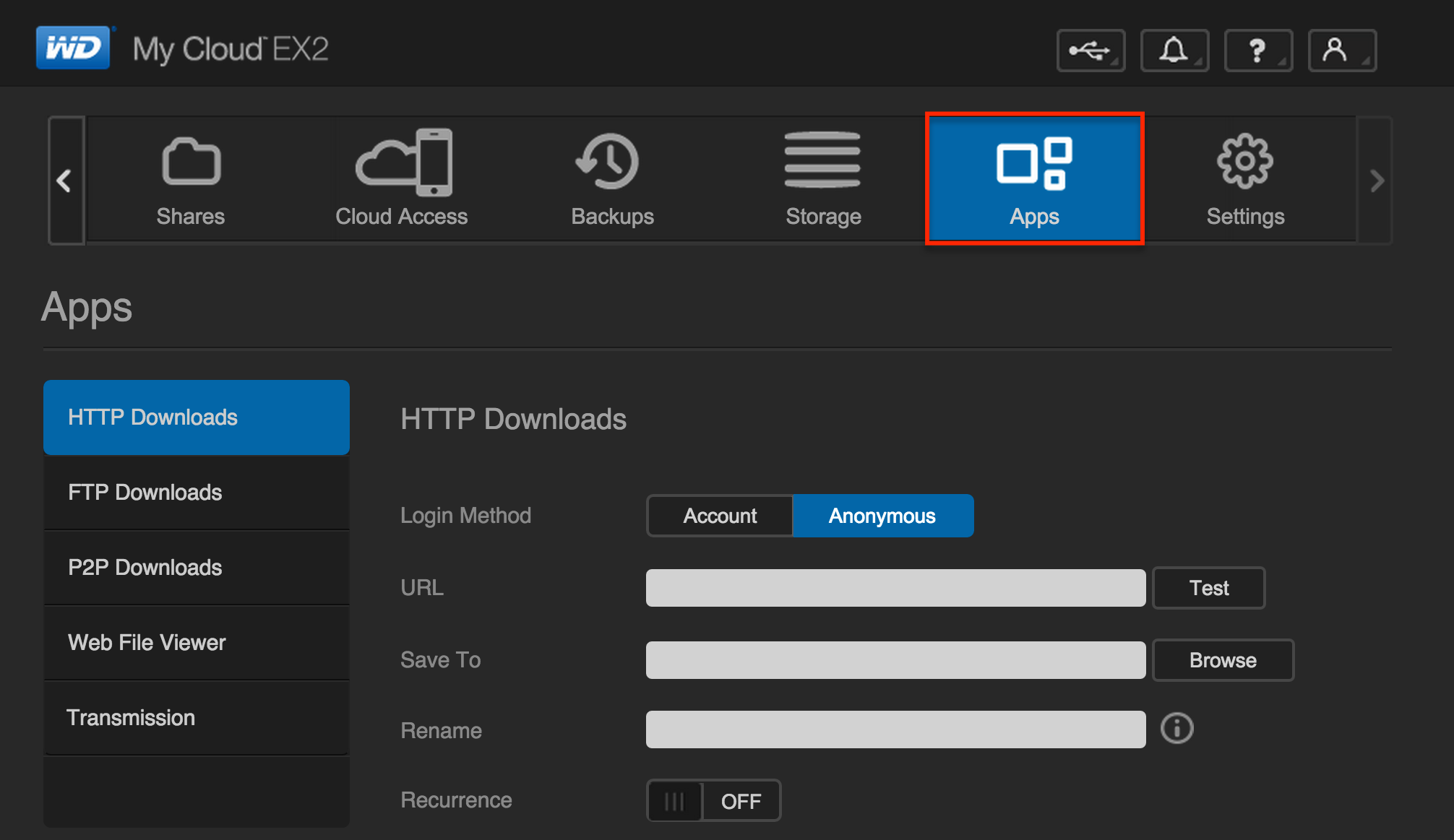Image resolution: width=1454 pixels, height=840 pixels.
Task: Click the URL input field
Action: (896, 587)
